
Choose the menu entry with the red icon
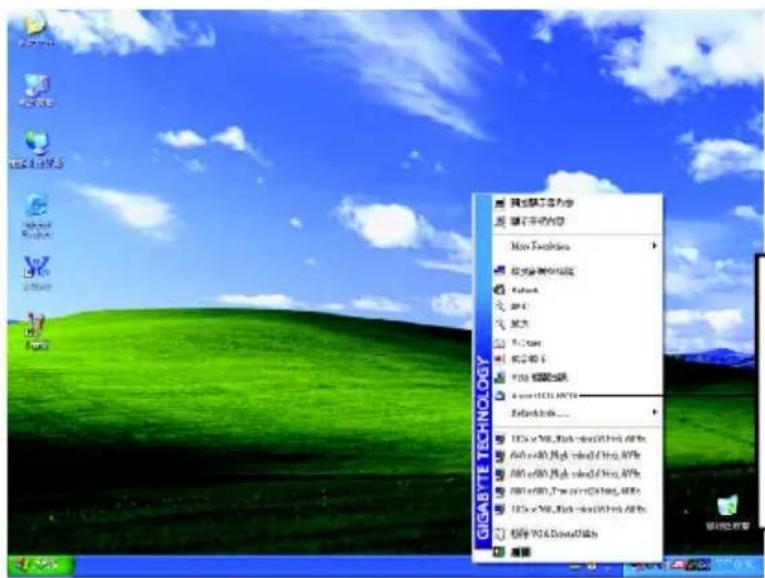(x=577, y=359)
